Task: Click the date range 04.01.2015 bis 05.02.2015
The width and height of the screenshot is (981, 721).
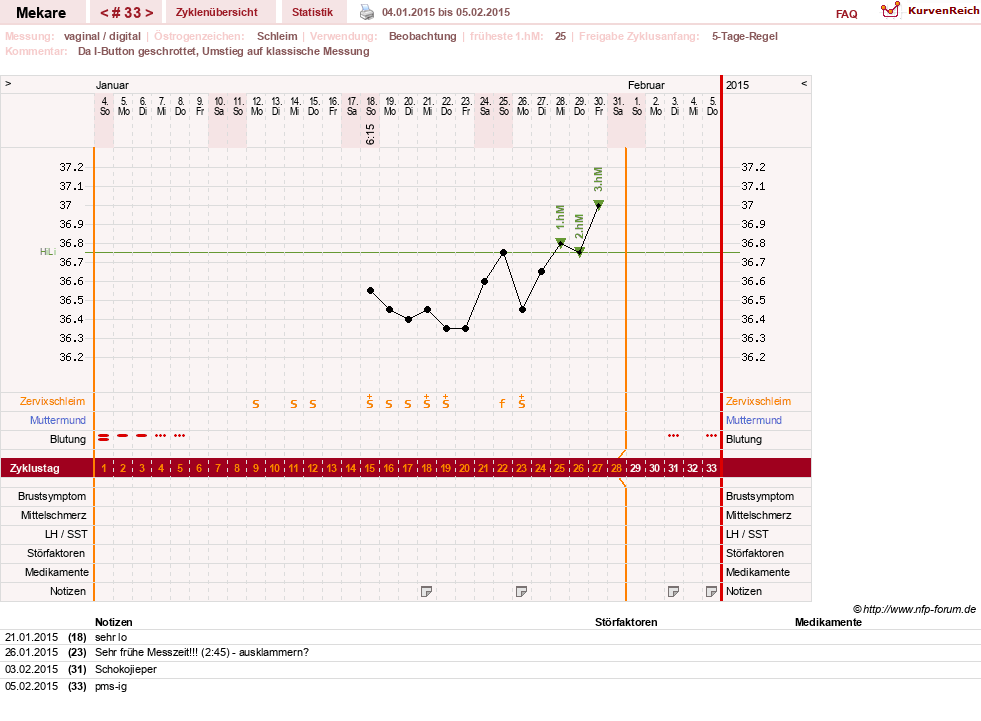Action: 445,12
